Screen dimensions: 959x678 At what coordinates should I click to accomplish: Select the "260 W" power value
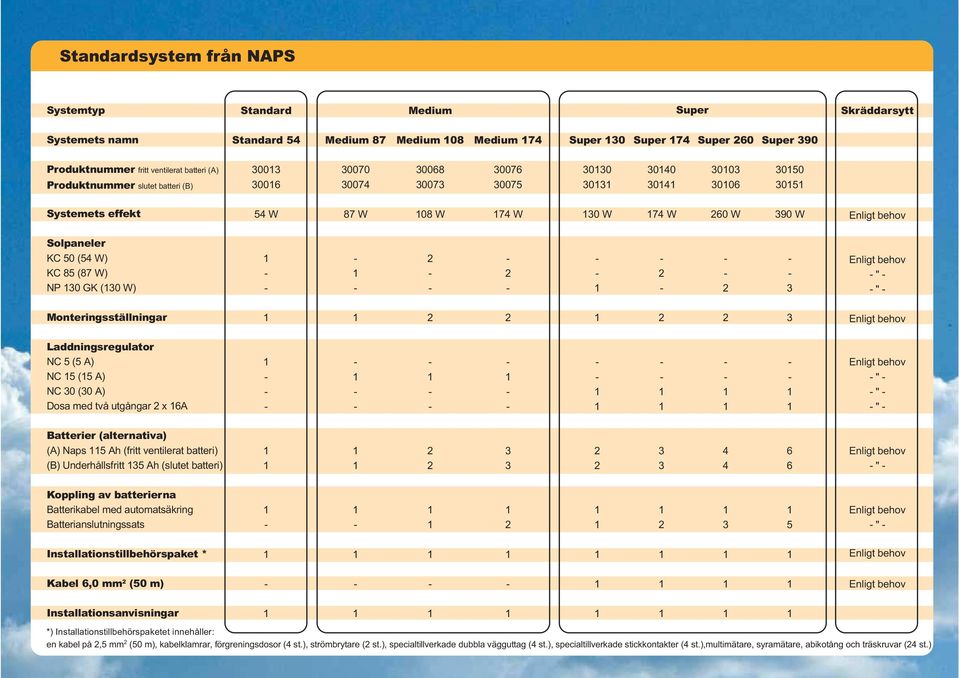point(725,215)
